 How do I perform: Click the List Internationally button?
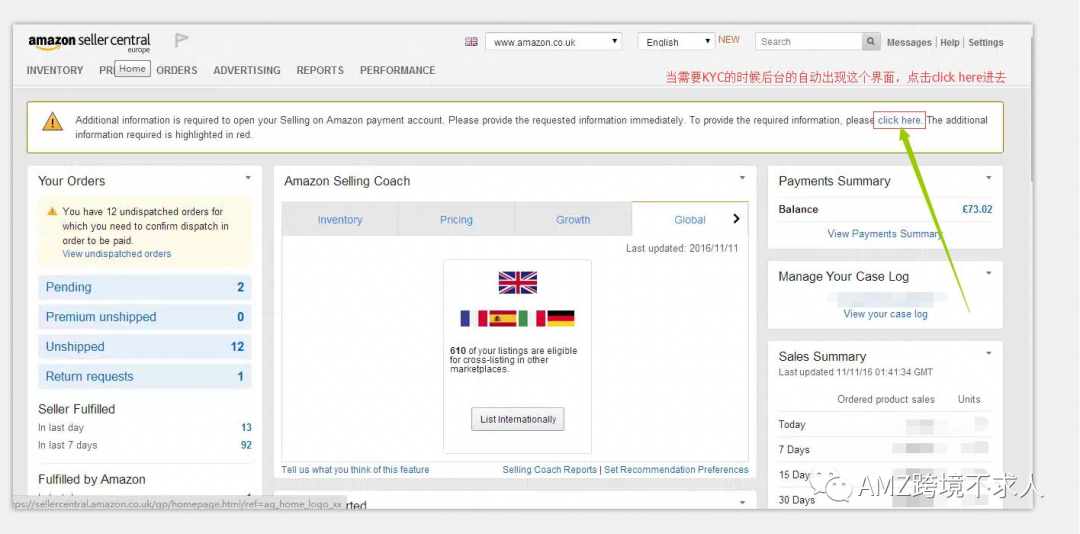point(518,420)
